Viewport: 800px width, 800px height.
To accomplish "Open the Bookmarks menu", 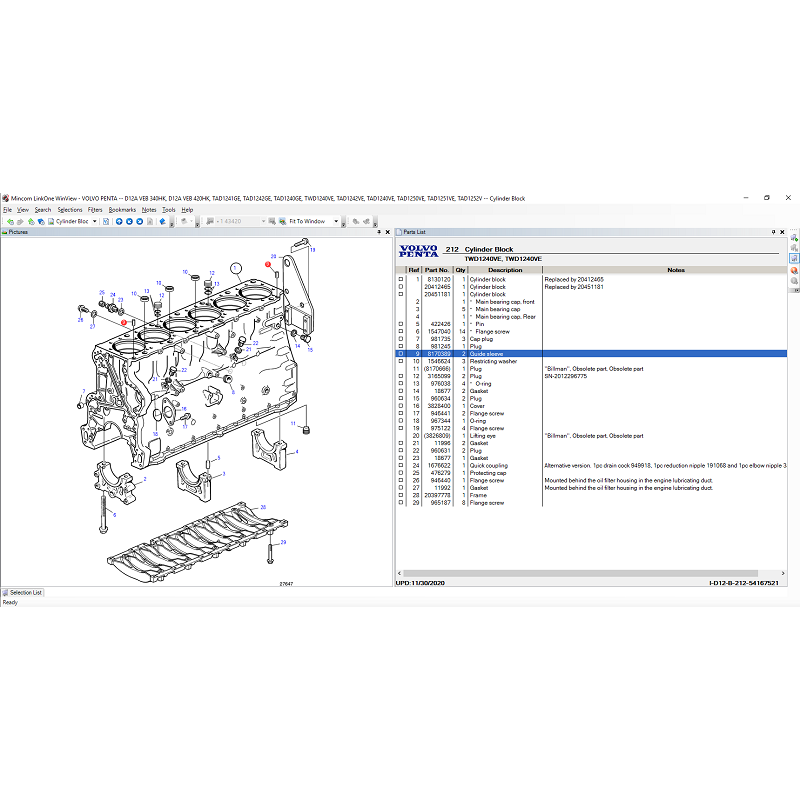I will (x=120, y=209).
